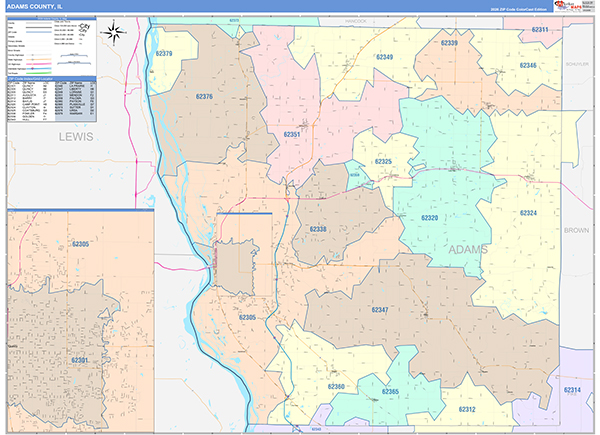Click the HANCOCK county label
This screenshot has height=435, width=600.
(x=355, y=21)
